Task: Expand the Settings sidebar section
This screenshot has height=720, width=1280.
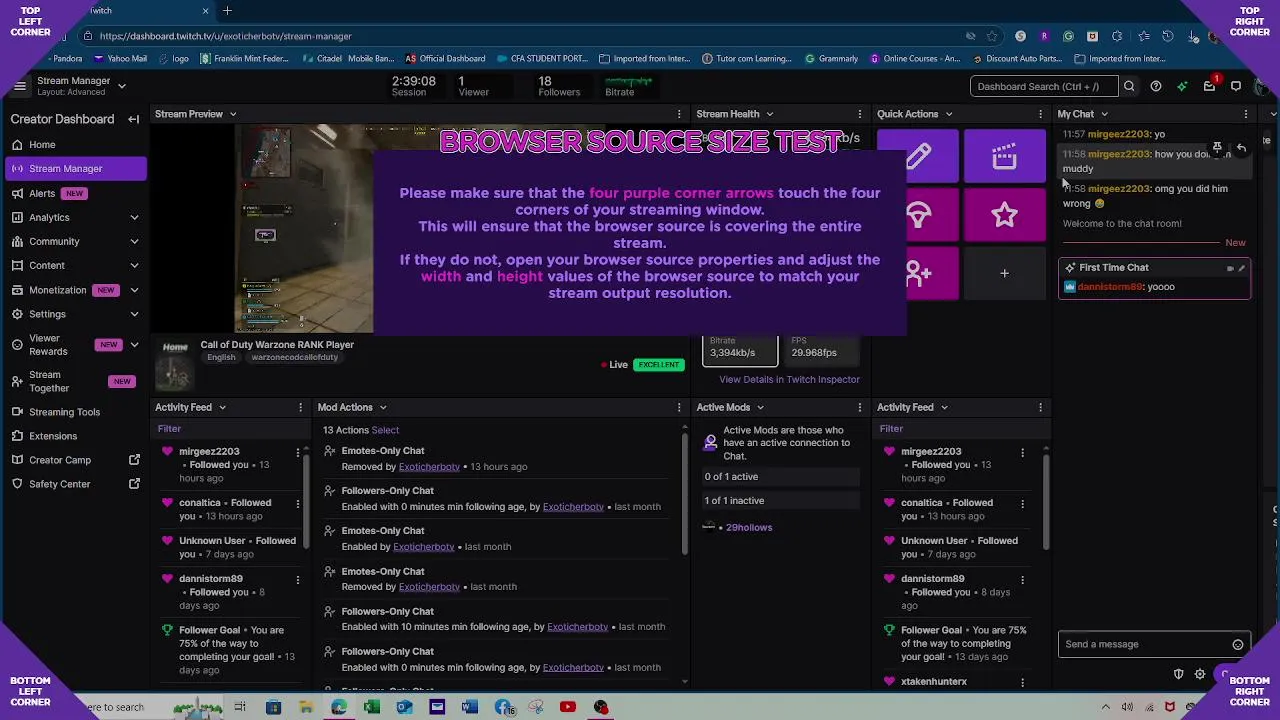Action: (134, 314)
